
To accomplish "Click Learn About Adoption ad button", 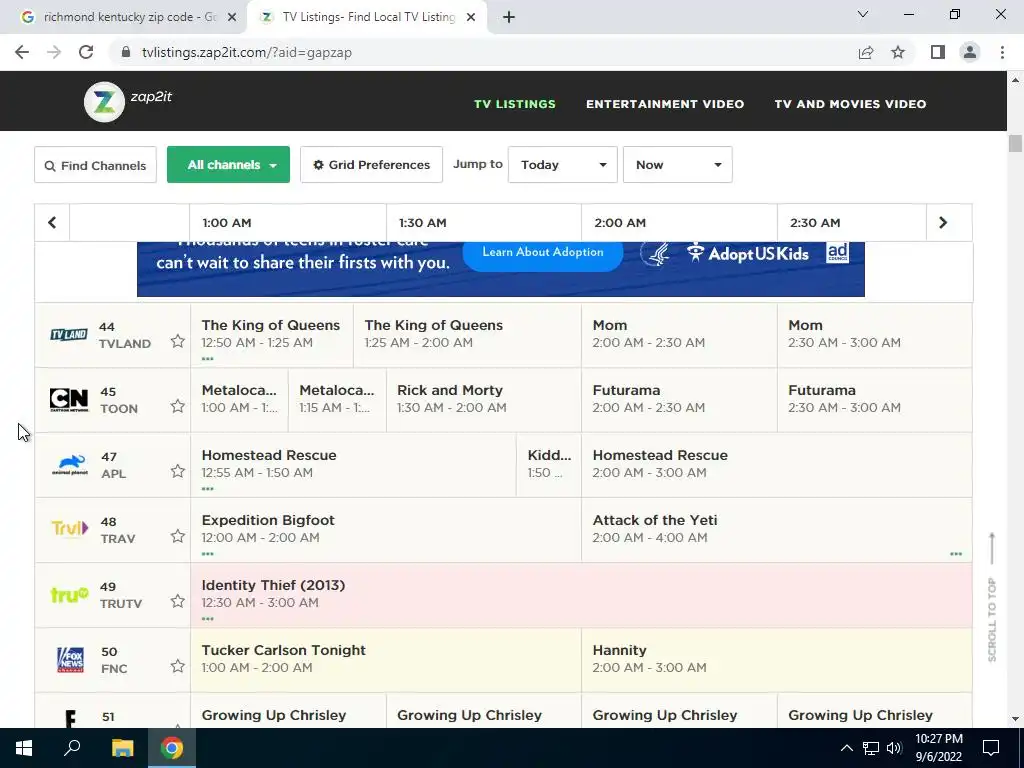I will pos(543,252).
